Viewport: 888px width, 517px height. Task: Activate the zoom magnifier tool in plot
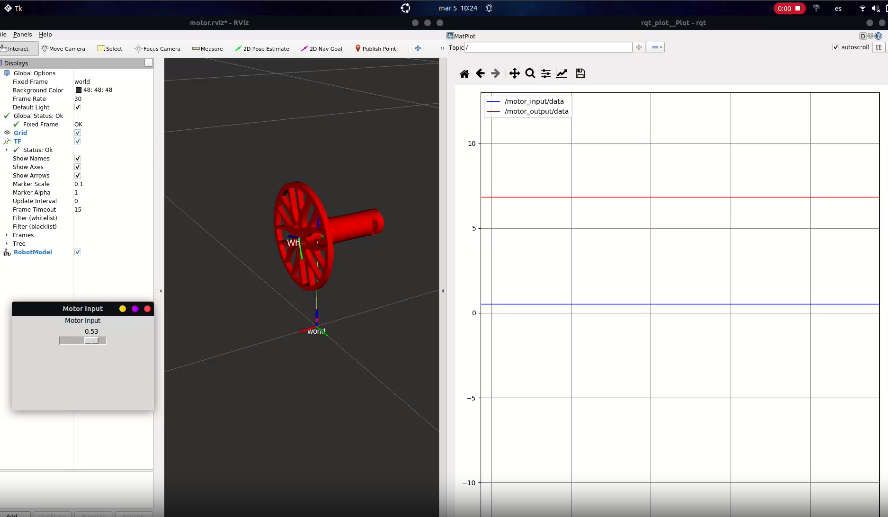tap(530, 74)
